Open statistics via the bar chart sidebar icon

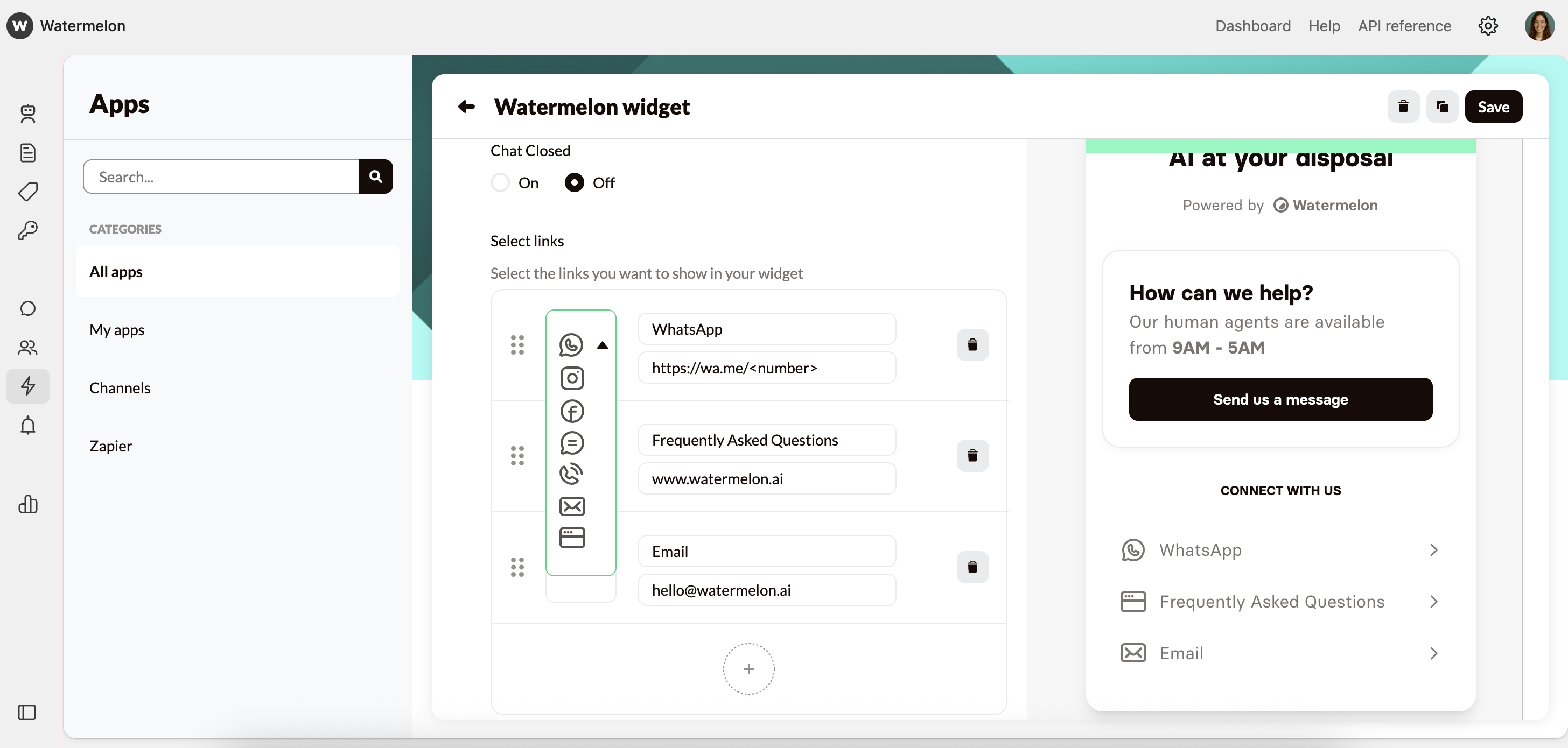click(27, 504)
